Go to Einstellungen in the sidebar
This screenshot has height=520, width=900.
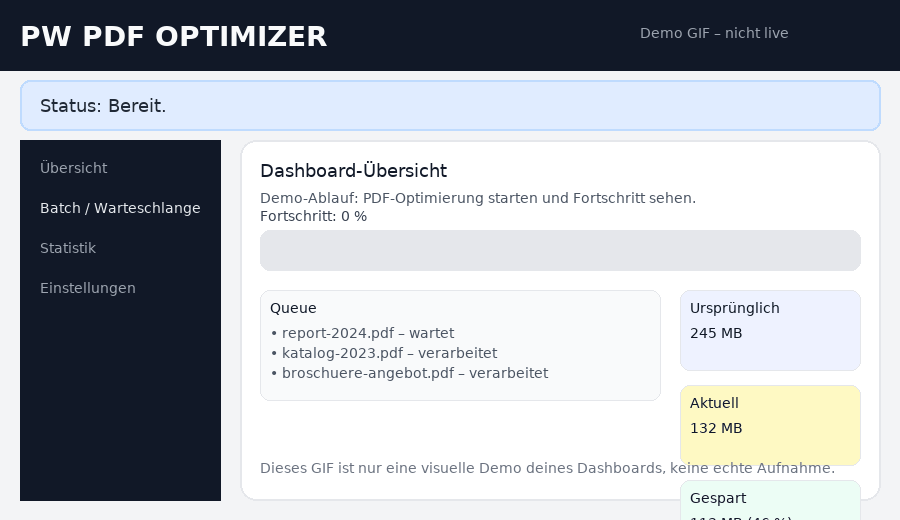[88, 288]
